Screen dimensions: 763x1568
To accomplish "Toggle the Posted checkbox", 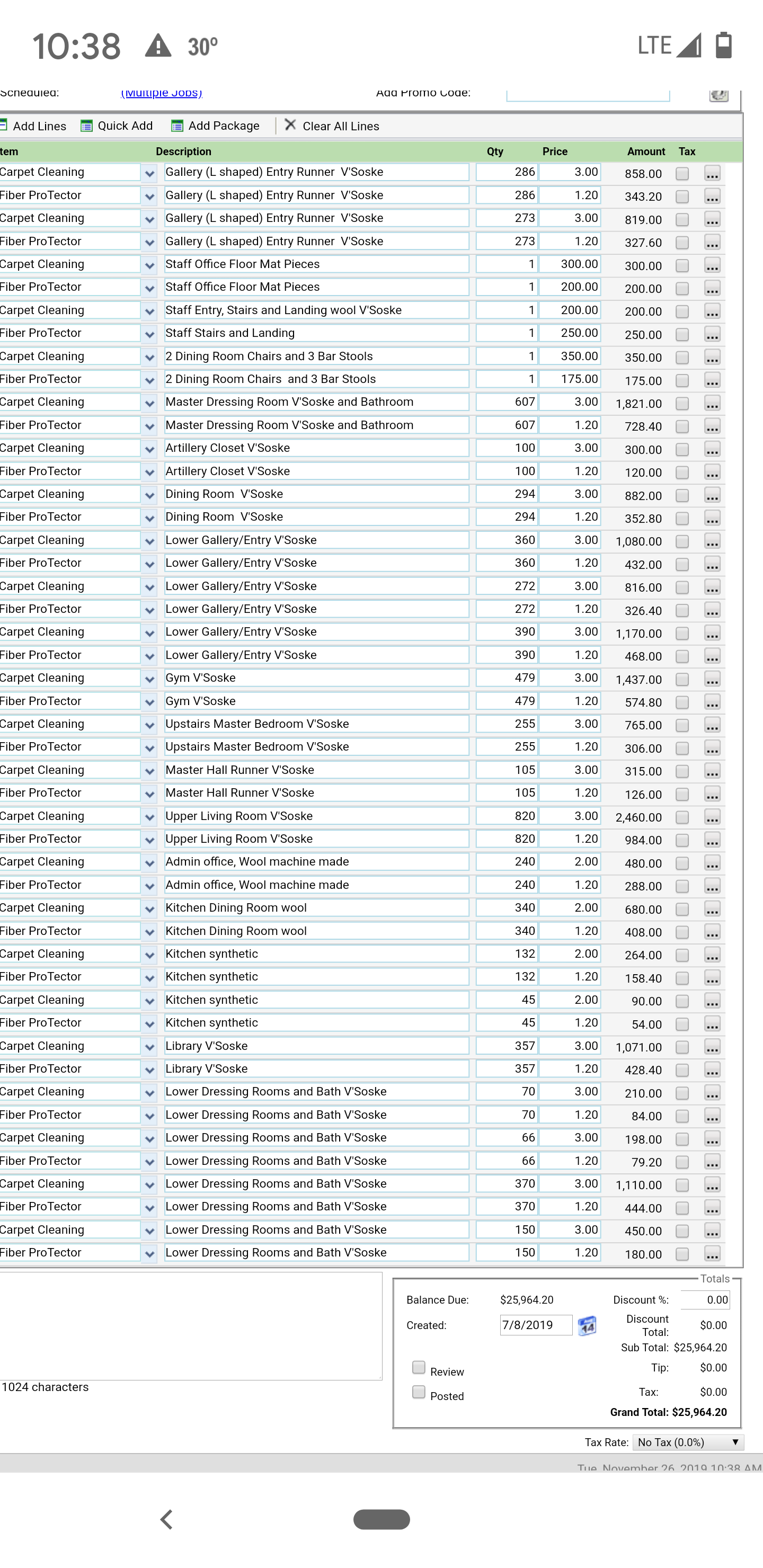I will coord(419,1392).
